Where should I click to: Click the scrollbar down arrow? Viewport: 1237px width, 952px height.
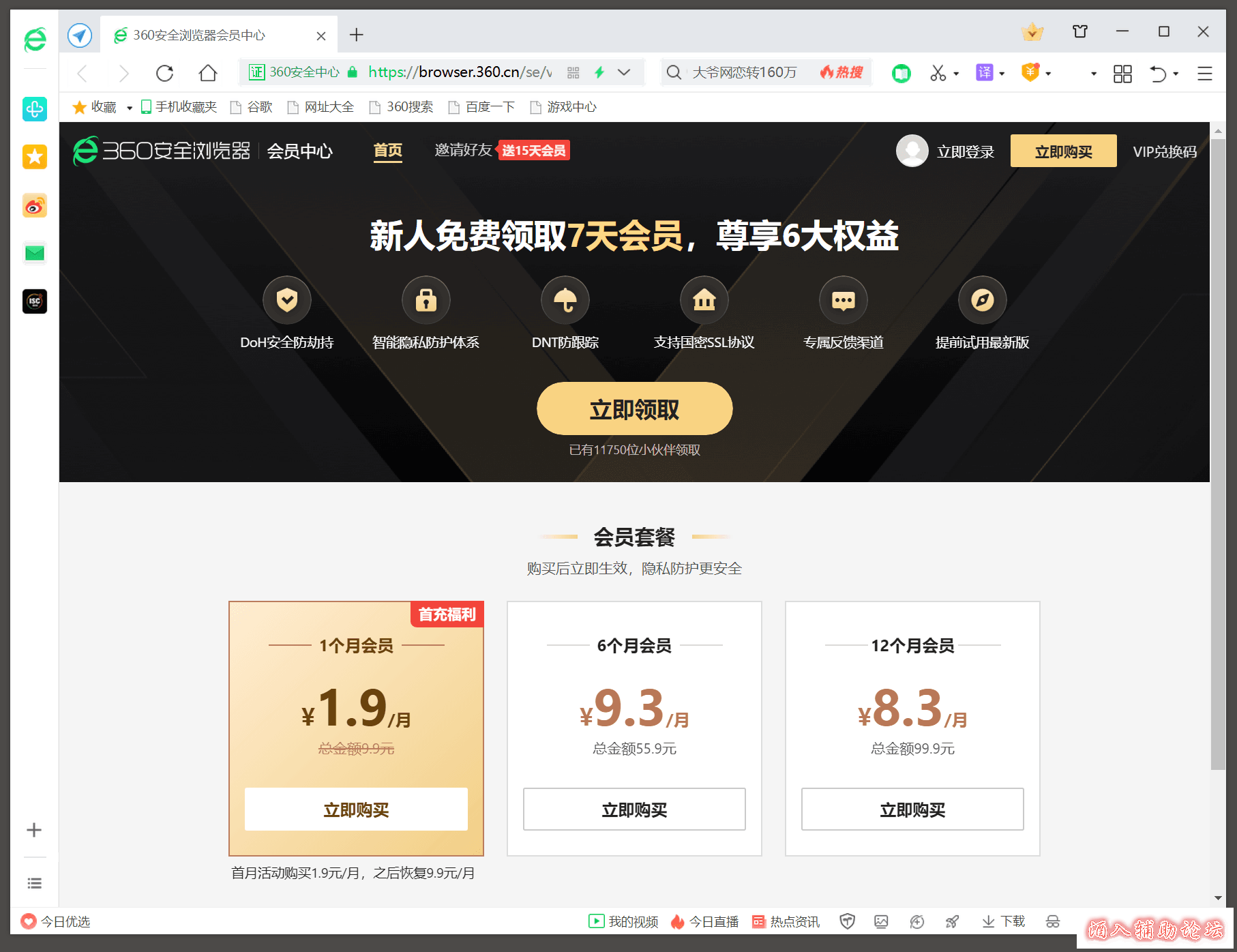pos(1218,898)
